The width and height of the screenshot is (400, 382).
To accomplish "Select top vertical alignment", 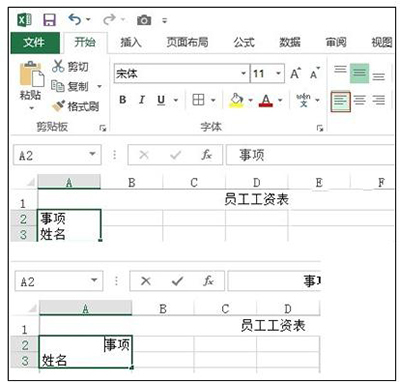I will point(340,70).
